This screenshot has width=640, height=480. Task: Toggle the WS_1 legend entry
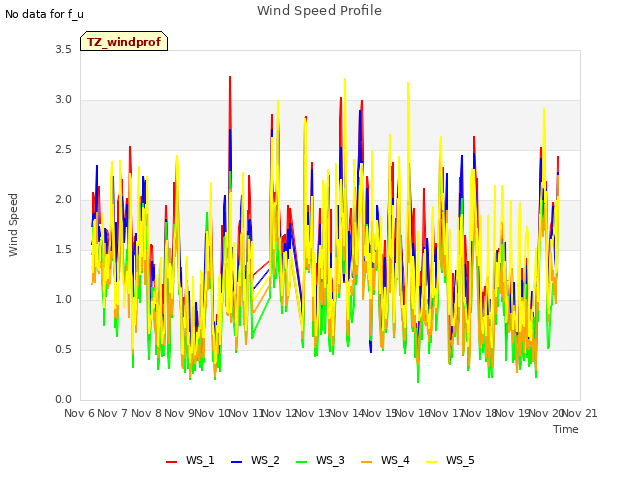coord(190,461)
